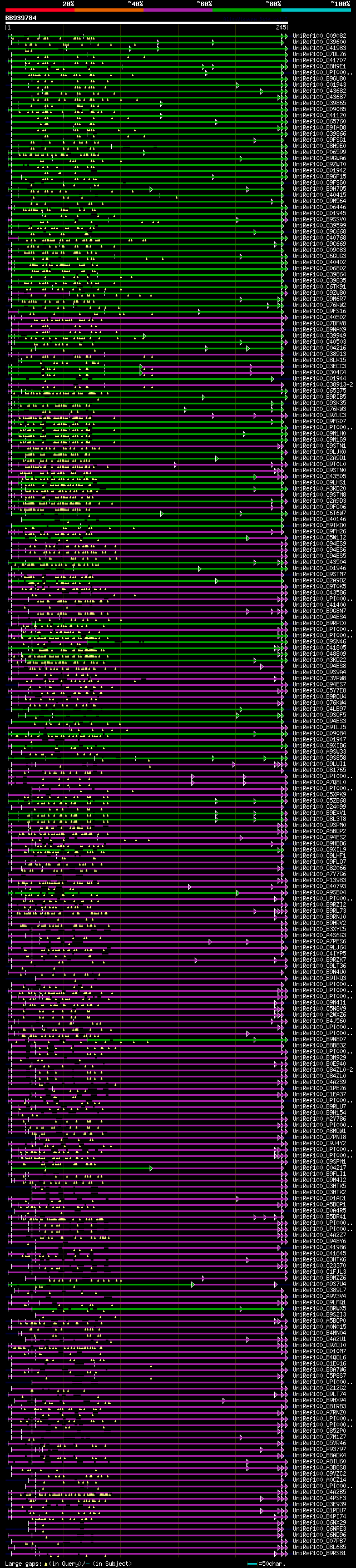Click the orange ~40% identity legend segment

(x=109, y=10)
